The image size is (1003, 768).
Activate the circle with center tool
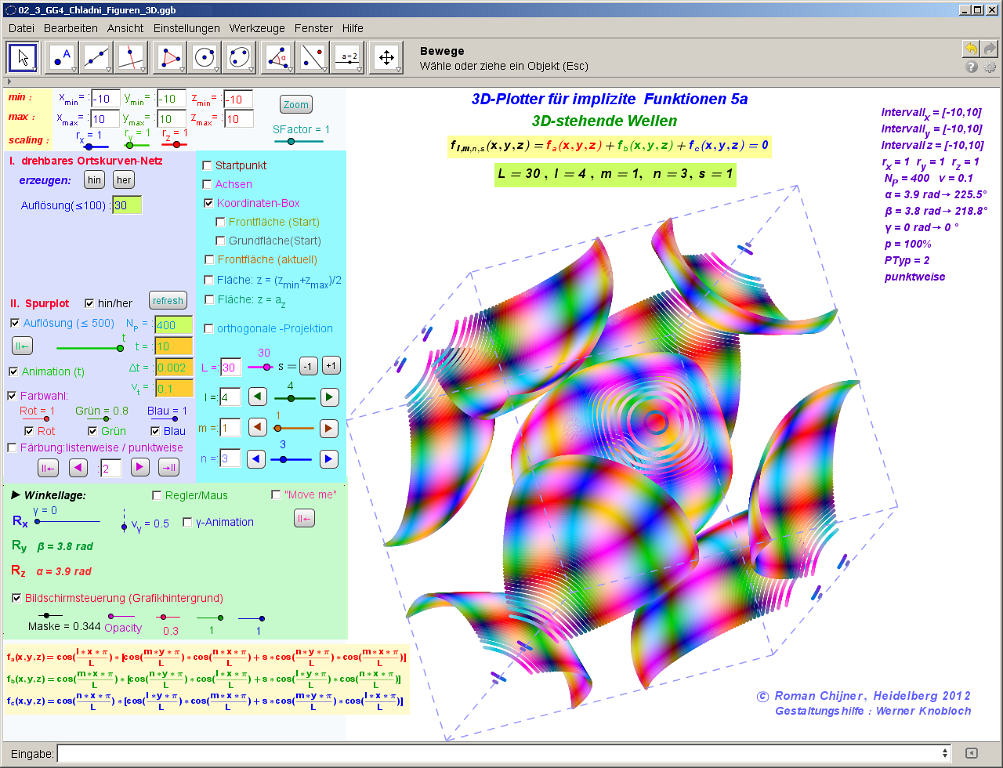pyautogui.click(x=205, y=57)
